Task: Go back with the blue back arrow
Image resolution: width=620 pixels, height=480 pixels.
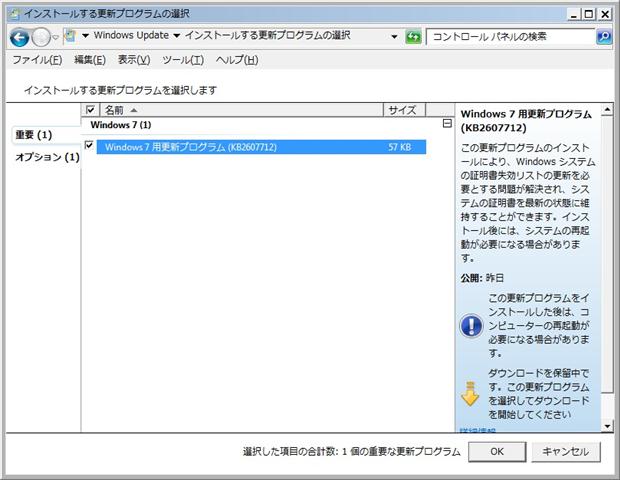Action: tap(19, 38)
